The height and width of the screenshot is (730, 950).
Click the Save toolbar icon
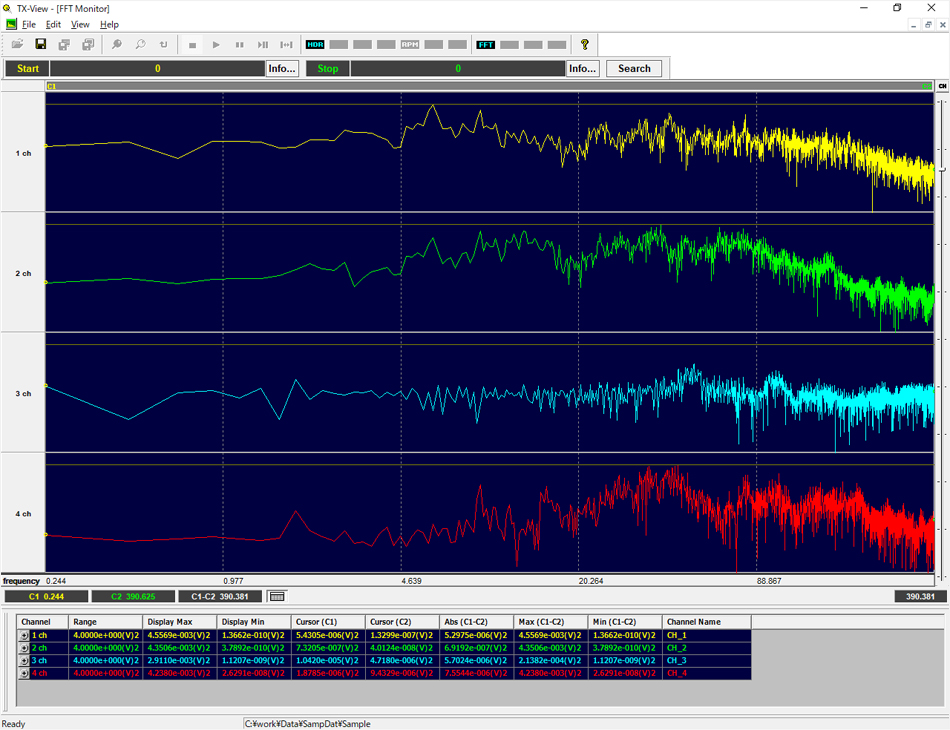tap(41, 44)
